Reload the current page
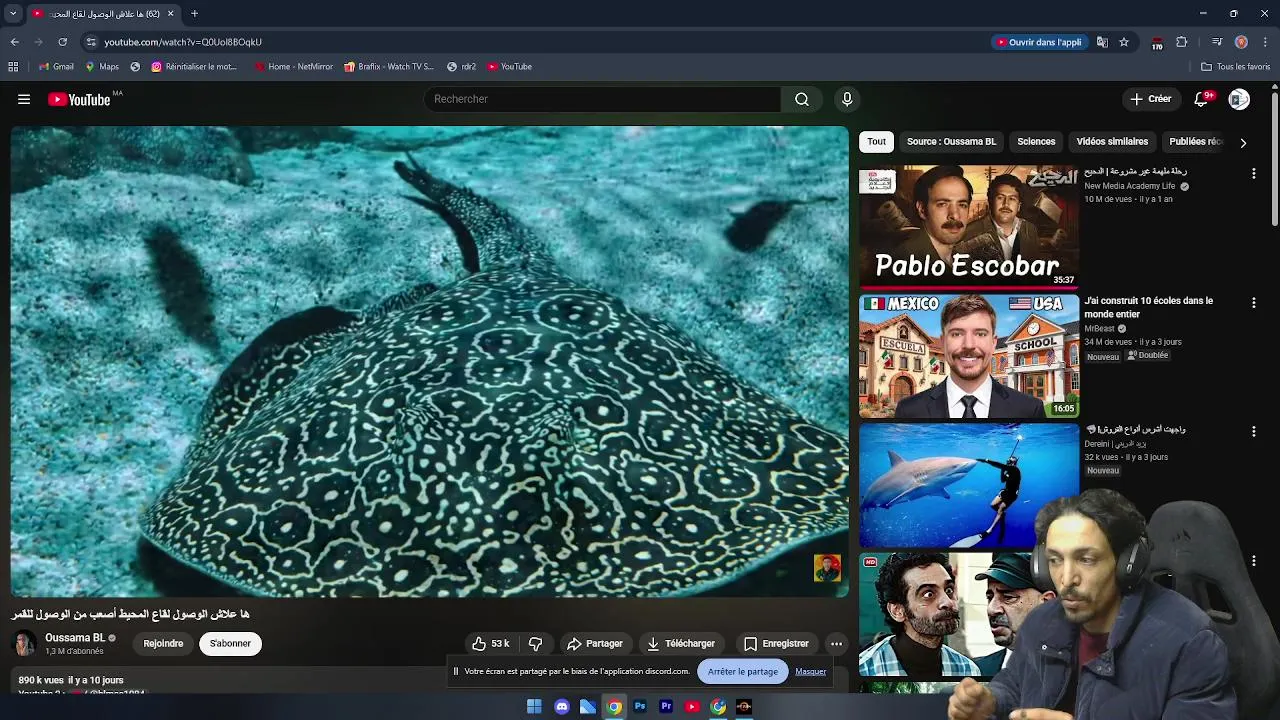The height and width of the screenshot is (720, 1280). tap(62, 42)
